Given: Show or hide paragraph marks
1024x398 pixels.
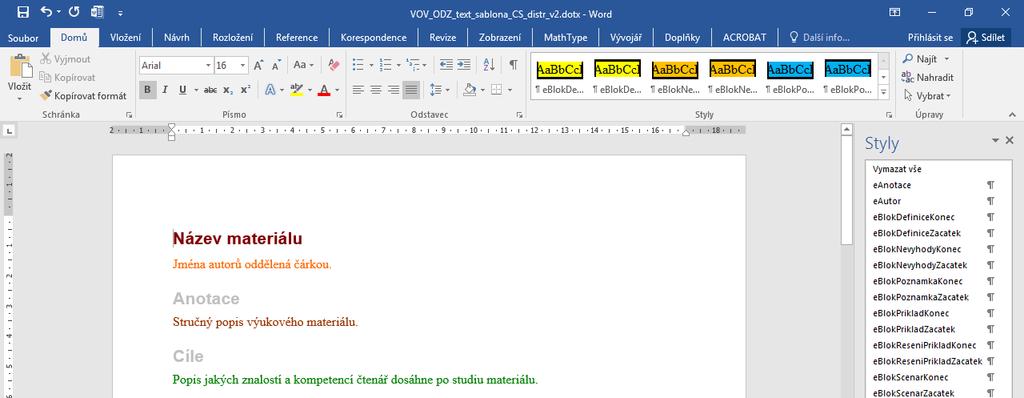Looking at the screenshot, I should pyautogui.click(x=513, y=65).
